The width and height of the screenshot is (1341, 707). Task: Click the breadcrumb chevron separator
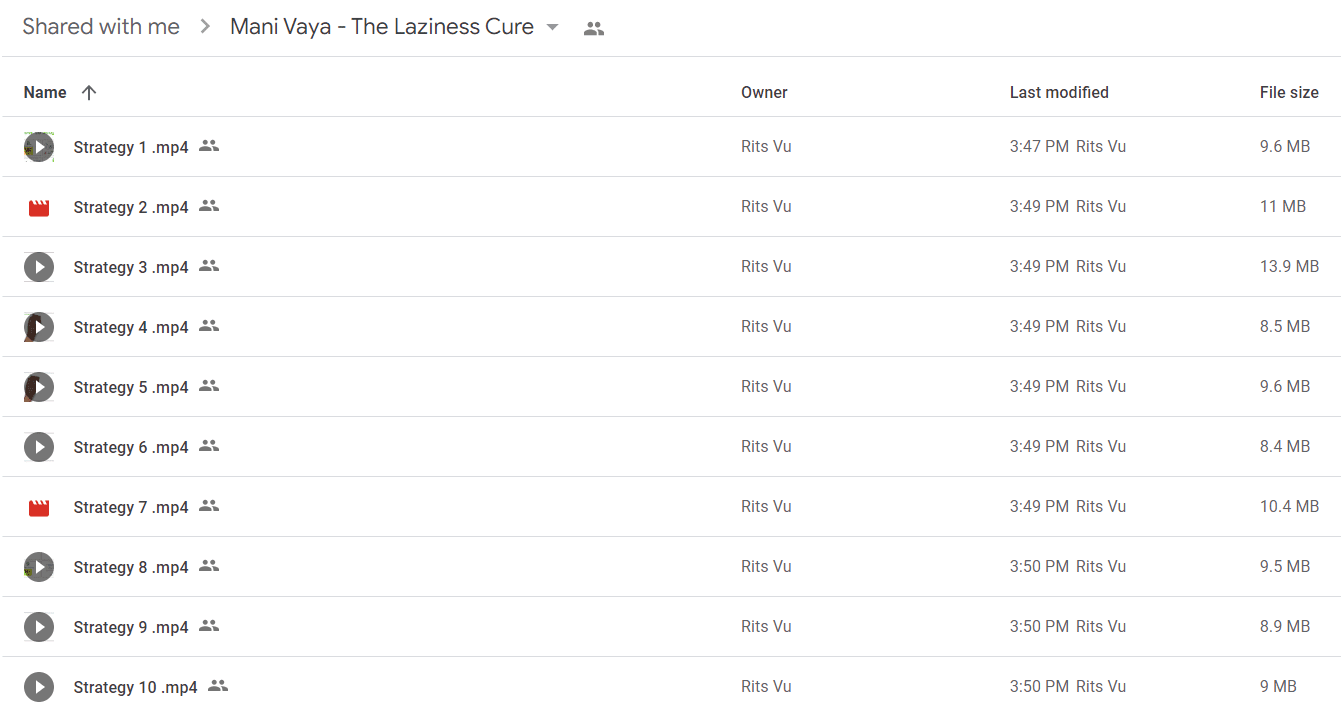coord(205,27)
